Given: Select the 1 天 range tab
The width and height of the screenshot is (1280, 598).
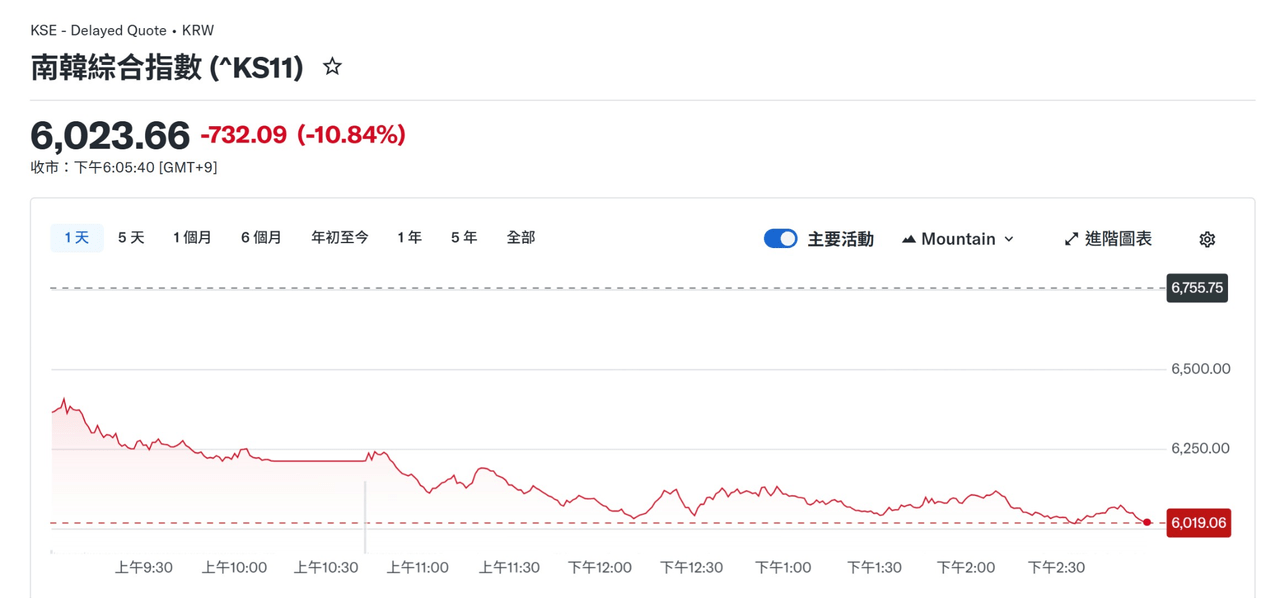Looking at the screenshot, I should click(x=77, y=238).
